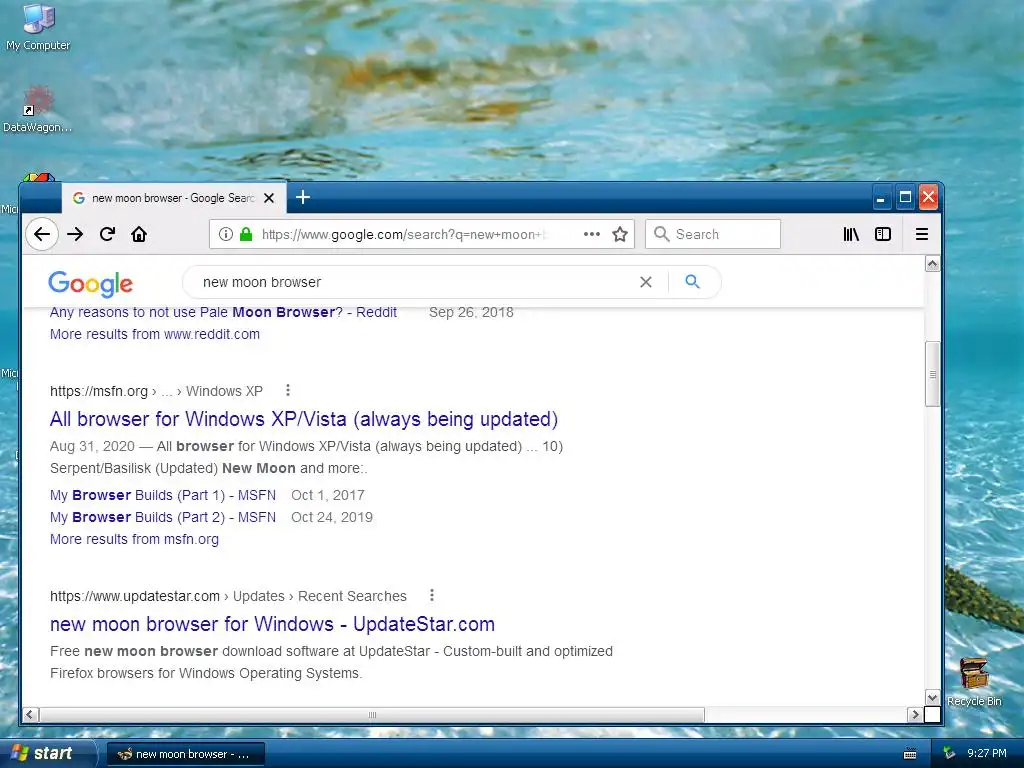Open 'All browser for Windows XP/Vista' result
This screenshot has width=1024, height=768.
(304, 419)
